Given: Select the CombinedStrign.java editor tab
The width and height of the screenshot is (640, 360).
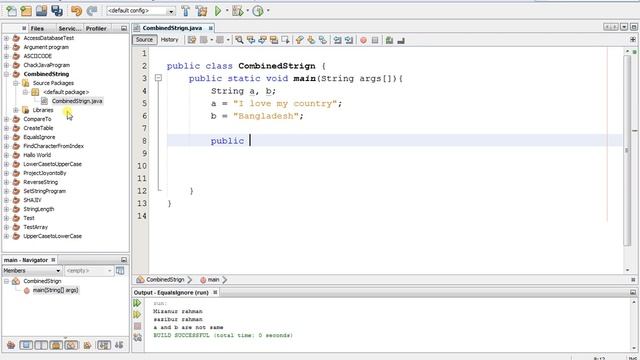Looking at the screenshot, I should tap(172, 28).
